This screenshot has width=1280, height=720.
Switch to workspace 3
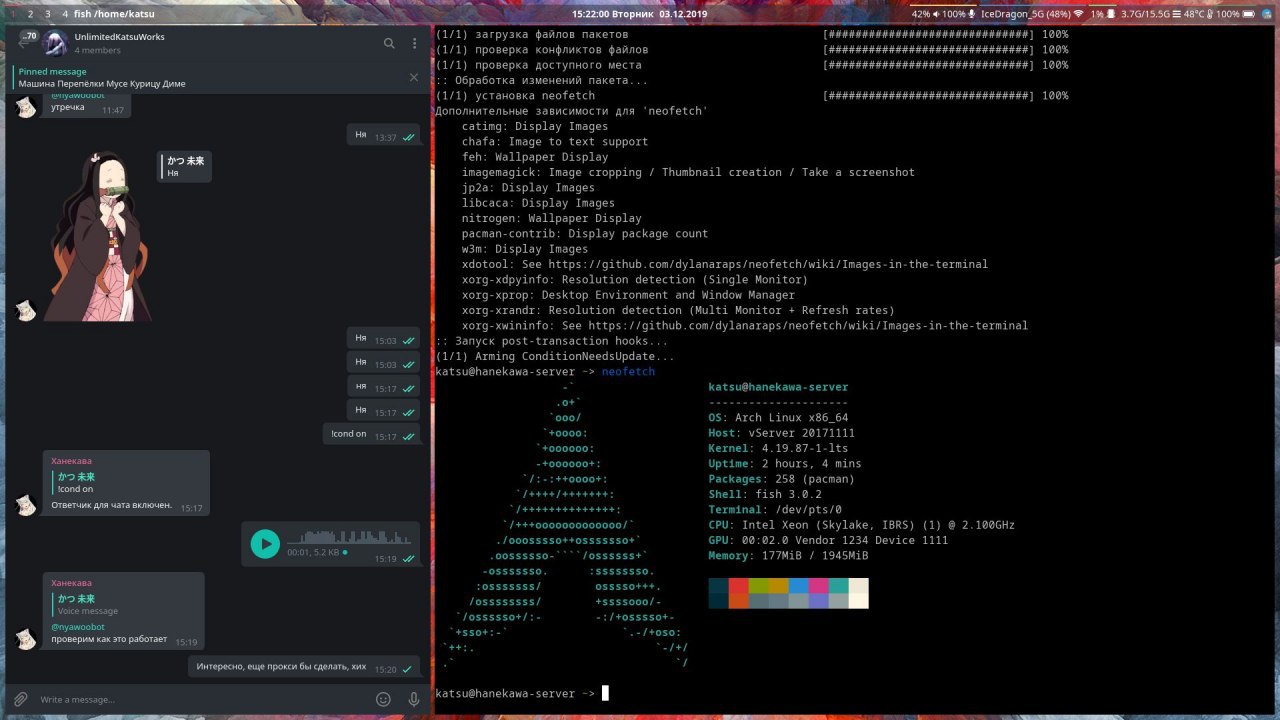pos(47,14)
